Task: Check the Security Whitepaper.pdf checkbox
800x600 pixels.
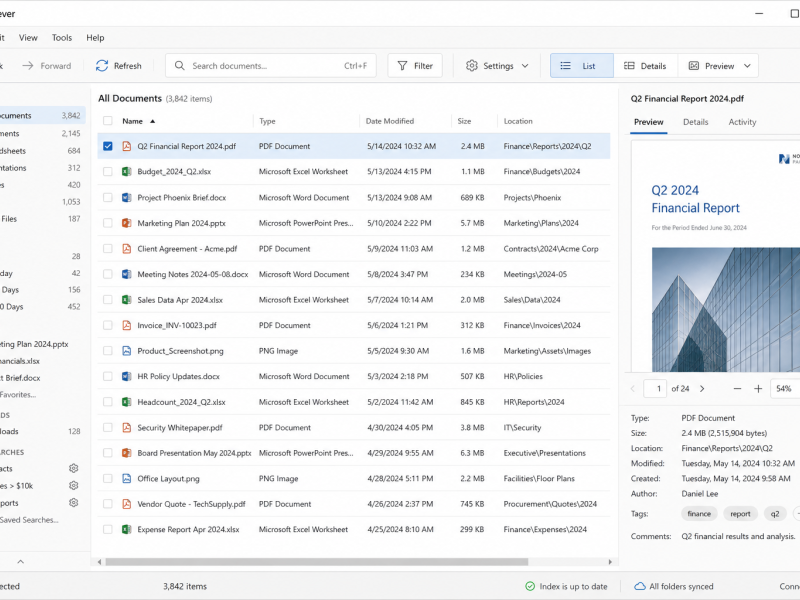Action: tap(108, 428)
